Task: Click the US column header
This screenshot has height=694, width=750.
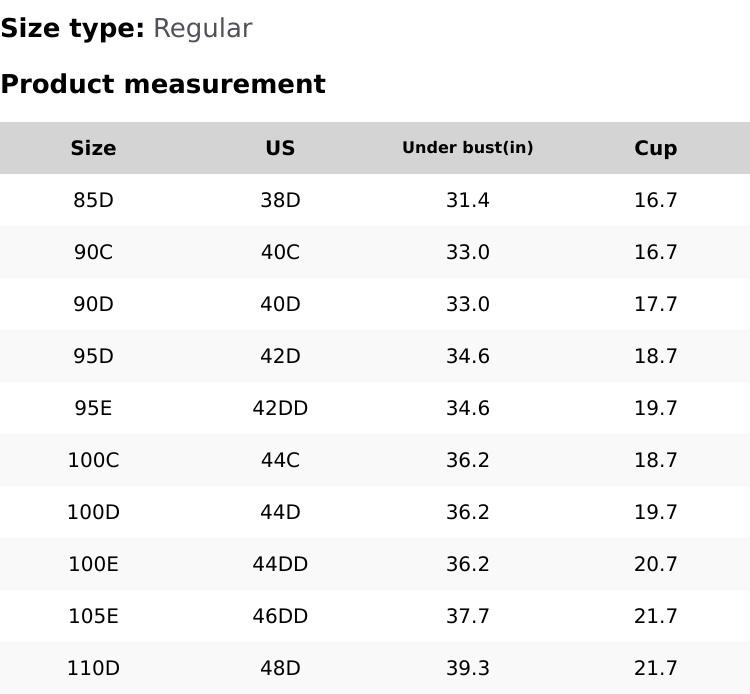Action: click(x=280, y=148)
